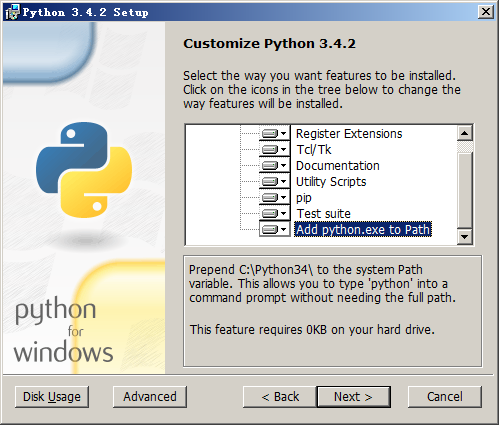
Task: Open the Tcl/Tk feature install icon
Action: coord(274,149)
